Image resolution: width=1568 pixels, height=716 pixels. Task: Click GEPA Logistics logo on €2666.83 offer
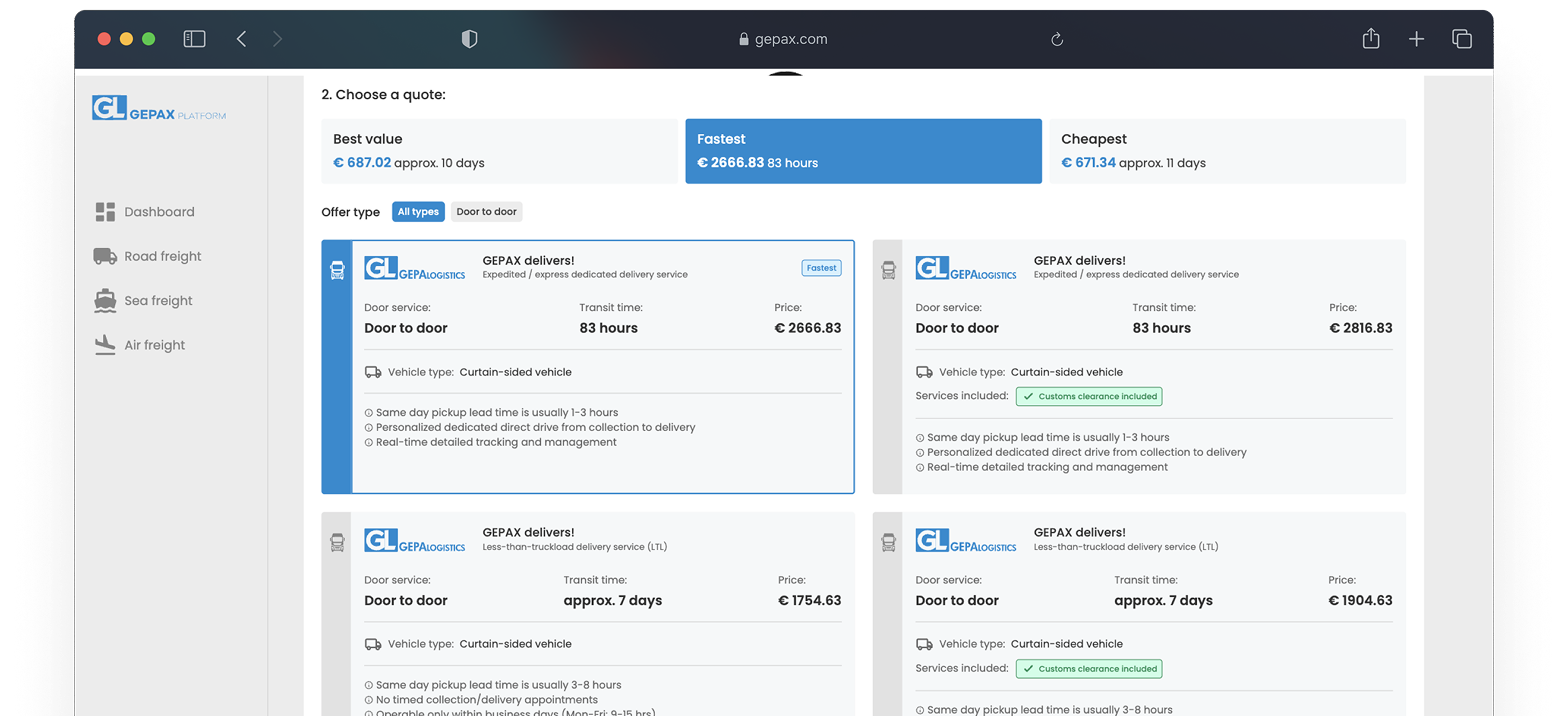[415, 268]
